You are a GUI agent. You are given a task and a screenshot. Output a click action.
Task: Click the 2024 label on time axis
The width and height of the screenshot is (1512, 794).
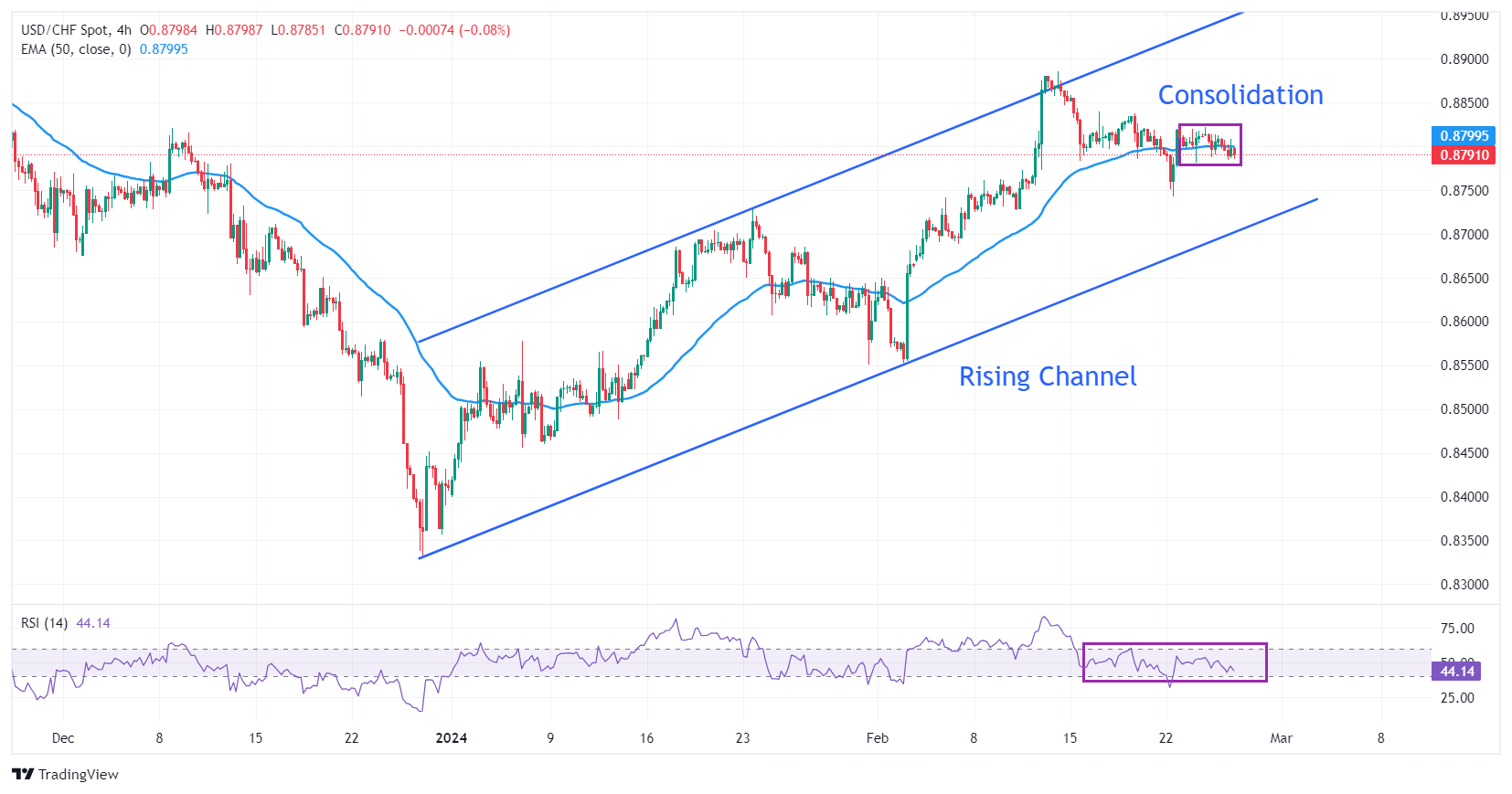451,738
